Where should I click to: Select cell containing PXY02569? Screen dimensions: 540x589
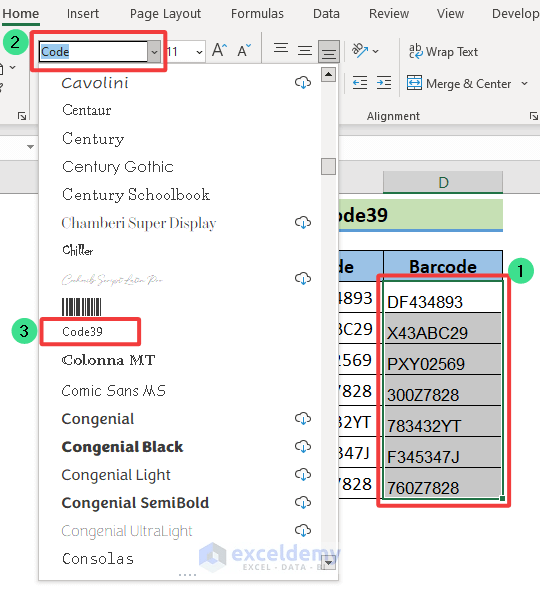click(x=443, y=359)
